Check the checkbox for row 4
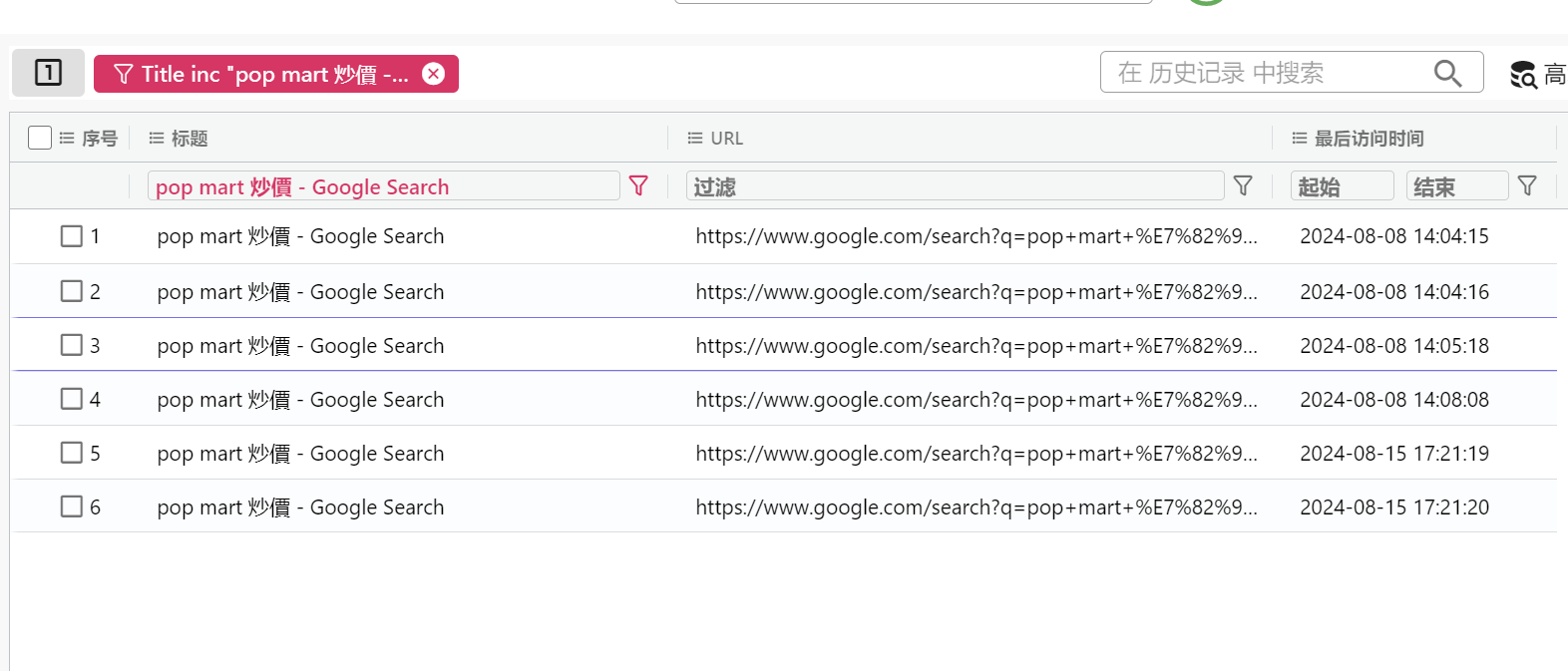Screen dimensions: 1568x671 (x=72, y=399)
